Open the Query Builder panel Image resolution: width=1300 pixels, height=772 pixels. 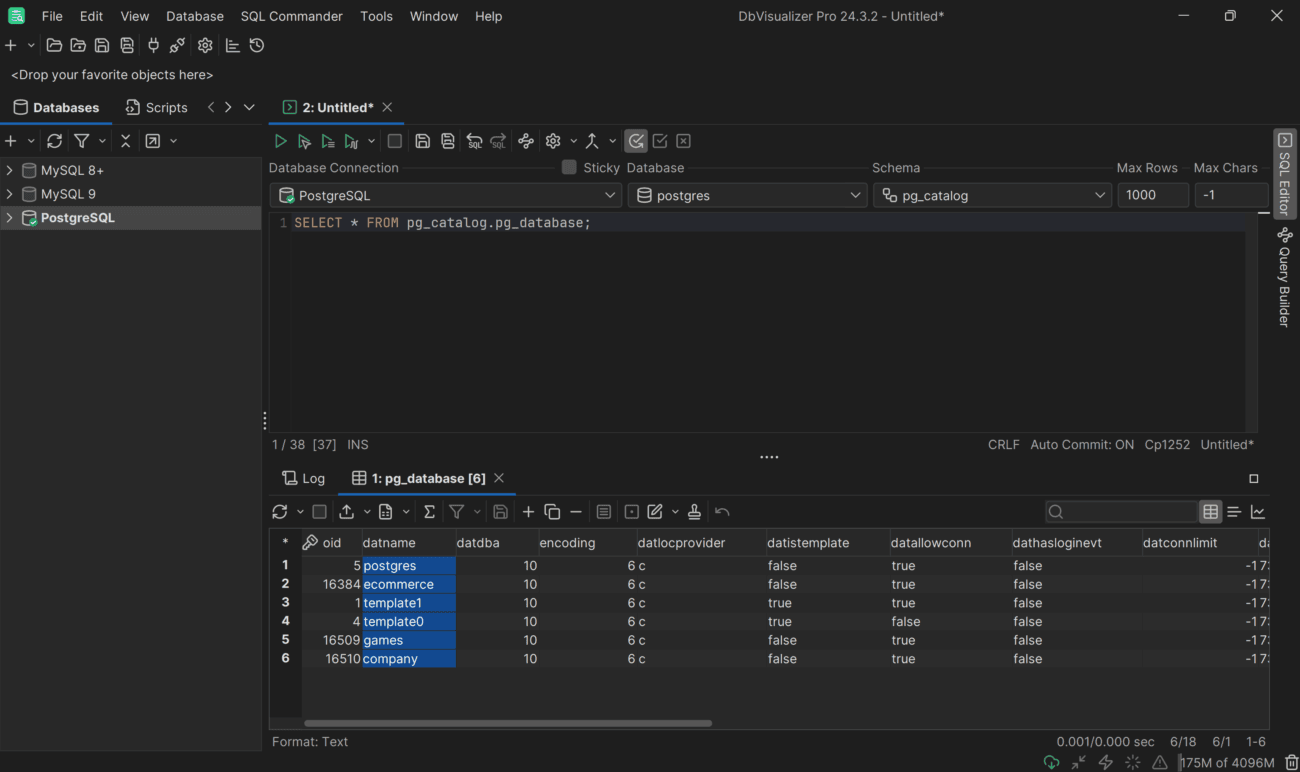click(x=1283, y=280)
